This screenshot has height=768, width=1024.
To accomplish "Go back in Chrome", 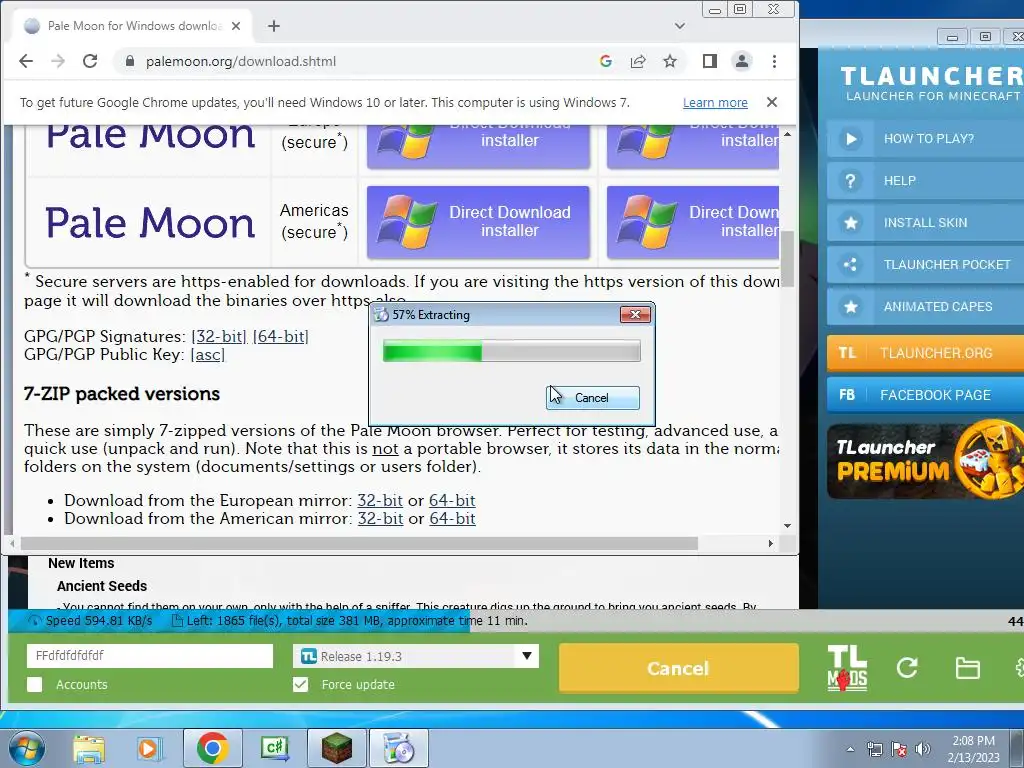I will click(x=25, y=61).
